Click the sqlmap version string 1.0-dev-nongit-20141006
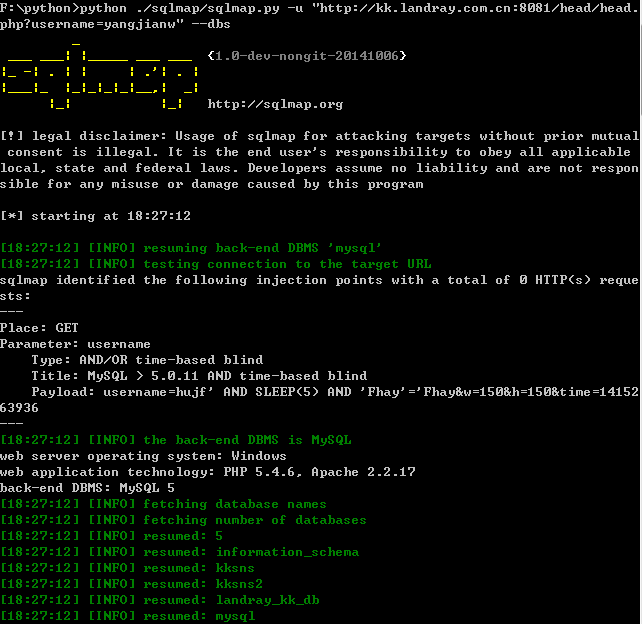The image size is (642, 624). (x=307, y=56)
